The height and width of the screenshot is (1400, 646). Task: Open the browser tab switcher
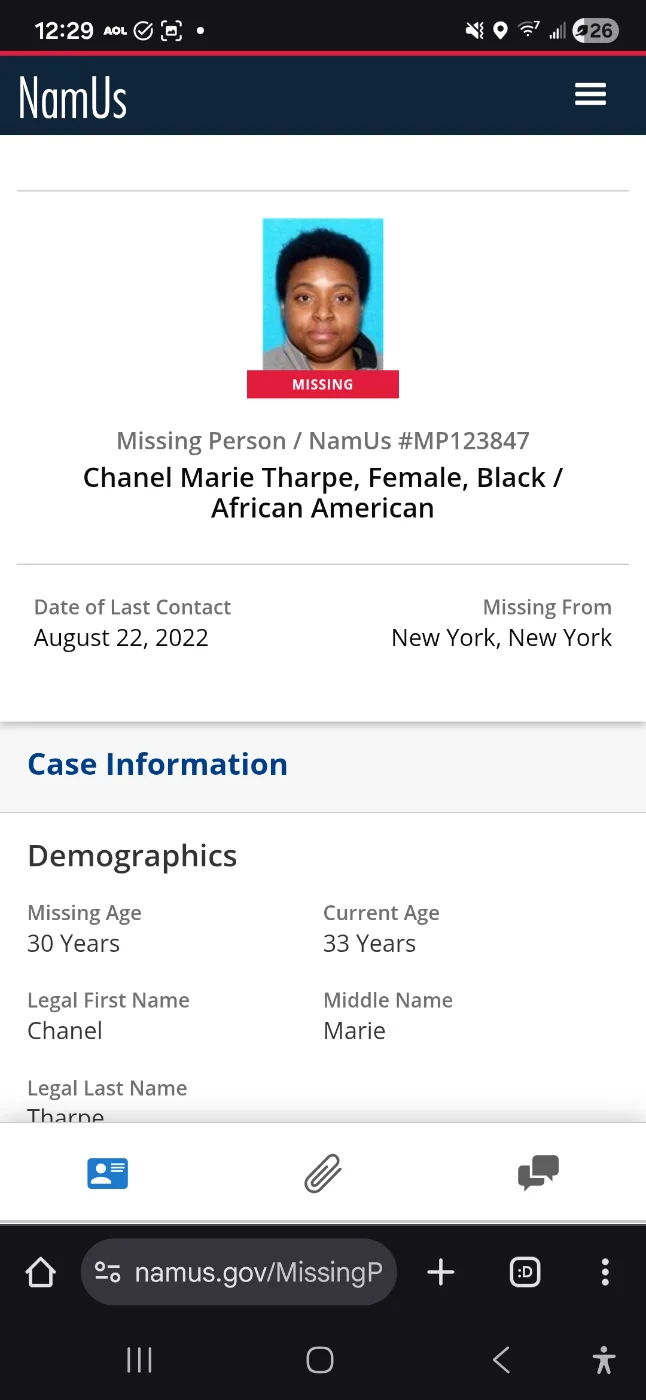pos(525,1272)
